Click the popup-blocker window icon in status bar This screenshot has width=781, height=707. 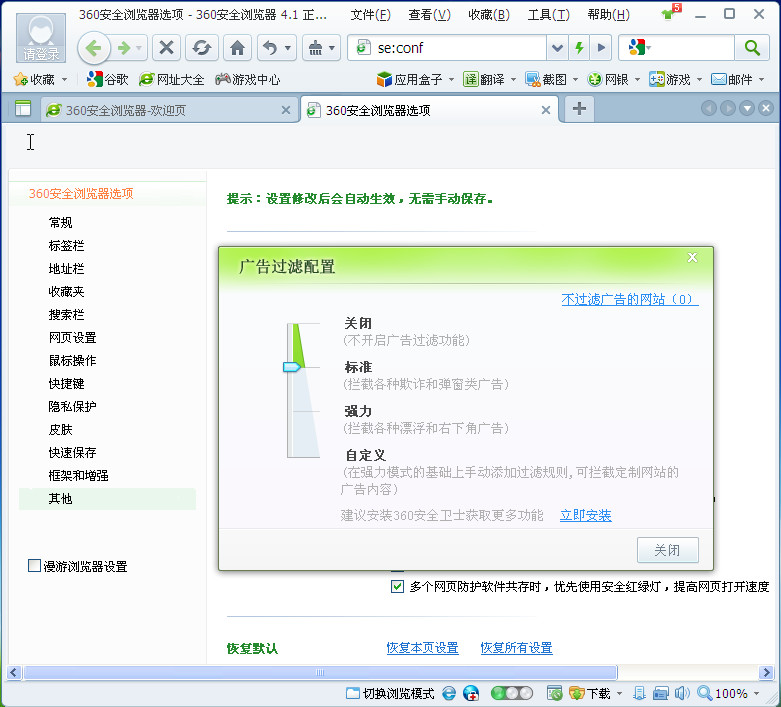[554, 693]
